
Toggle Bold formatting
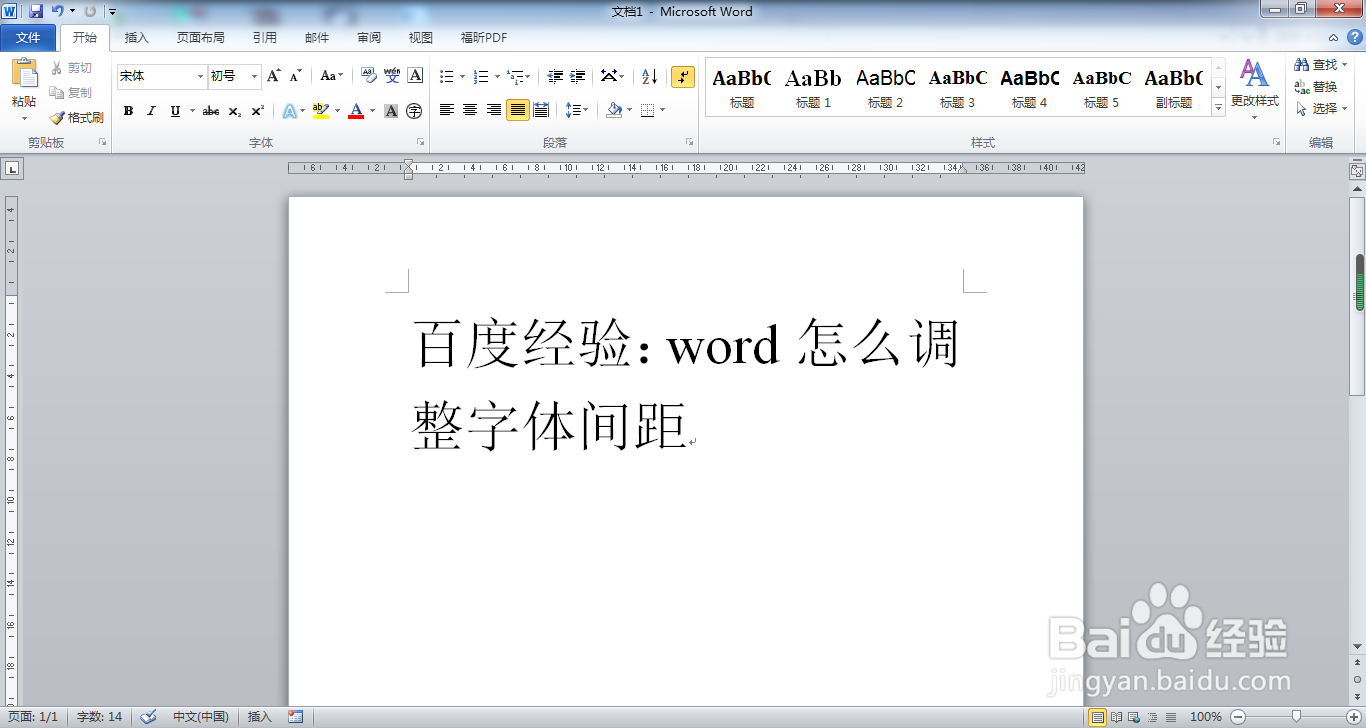click(x=128, y=111)
